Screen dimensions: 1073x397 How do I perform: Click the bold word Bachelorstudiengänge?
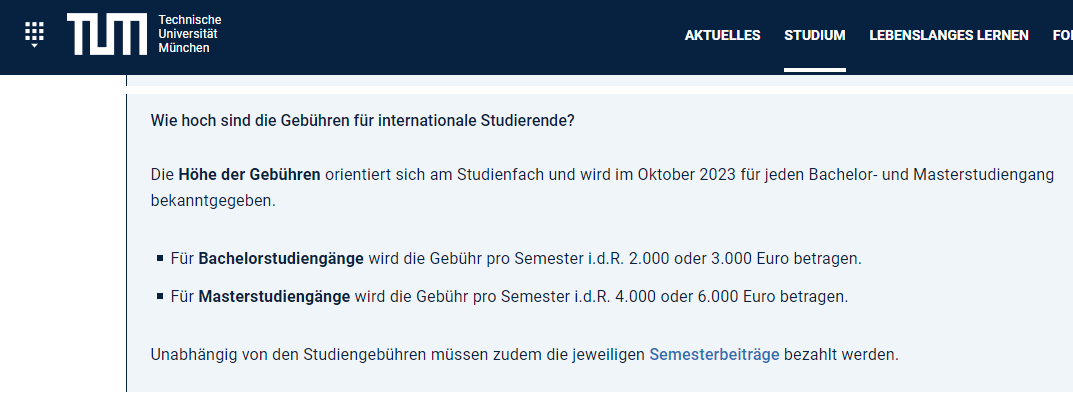tap(281, 259)
